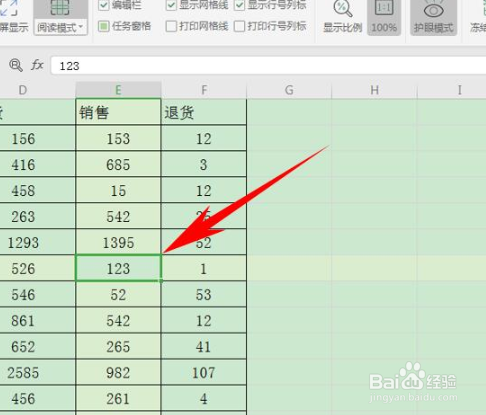Select the cell containing 2585
486x415 pixels.
click(x=37, y=372)
